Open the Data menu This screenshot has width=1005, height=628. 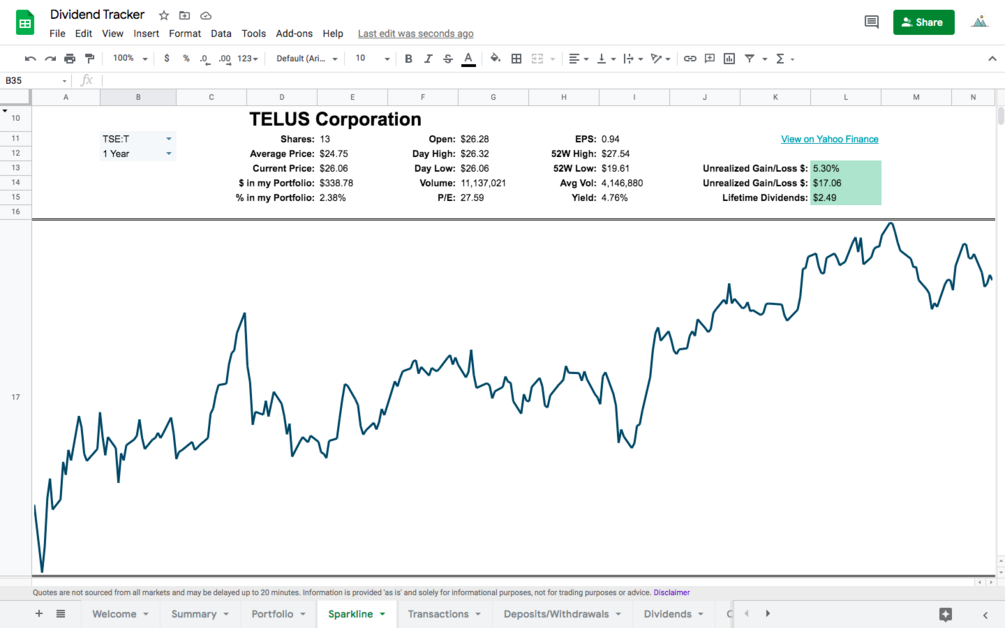(x=221, y=33)
